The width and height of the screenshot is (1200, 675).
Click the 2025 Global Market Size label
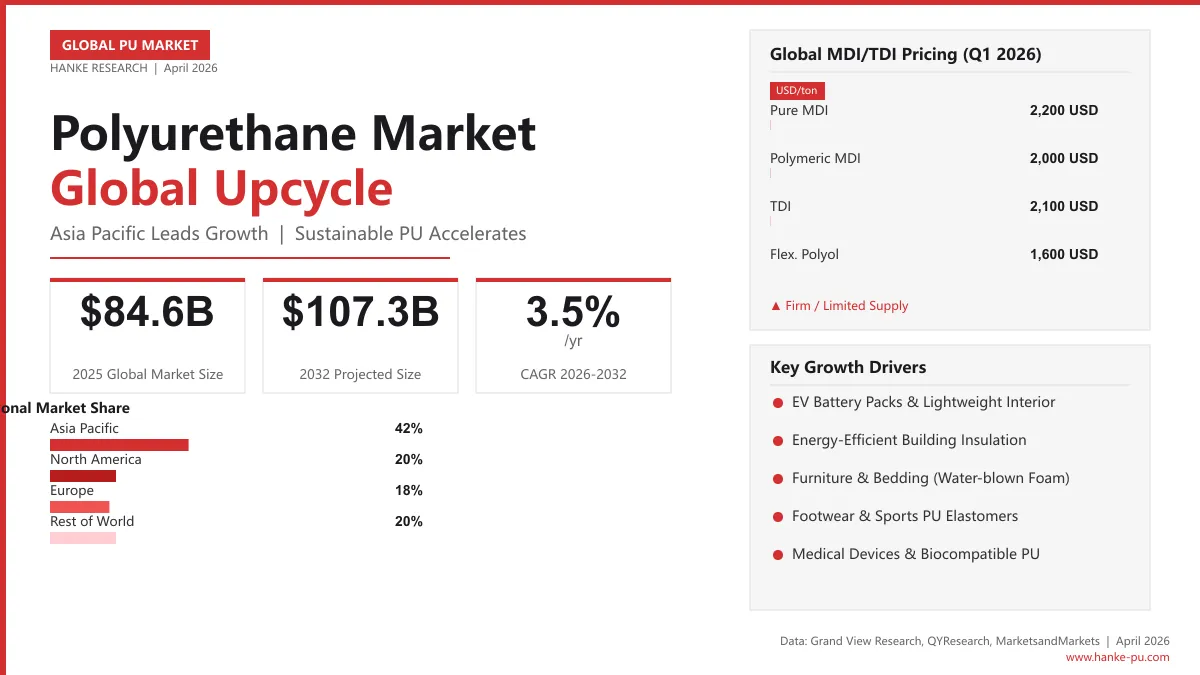tap(147, 374)
